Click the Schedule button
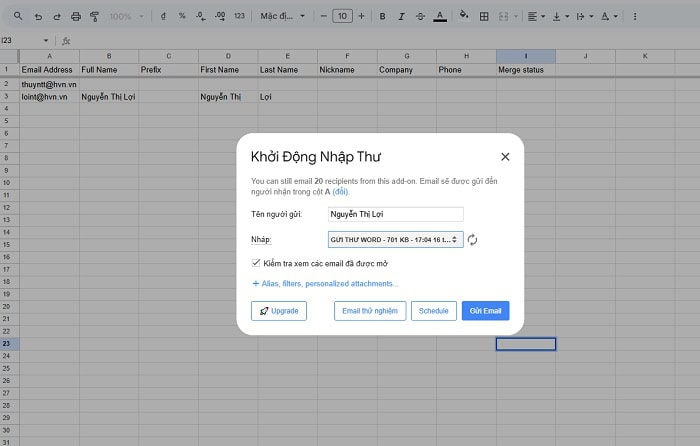The height and width of the screenshot is (446, 700). coord(433,311)
